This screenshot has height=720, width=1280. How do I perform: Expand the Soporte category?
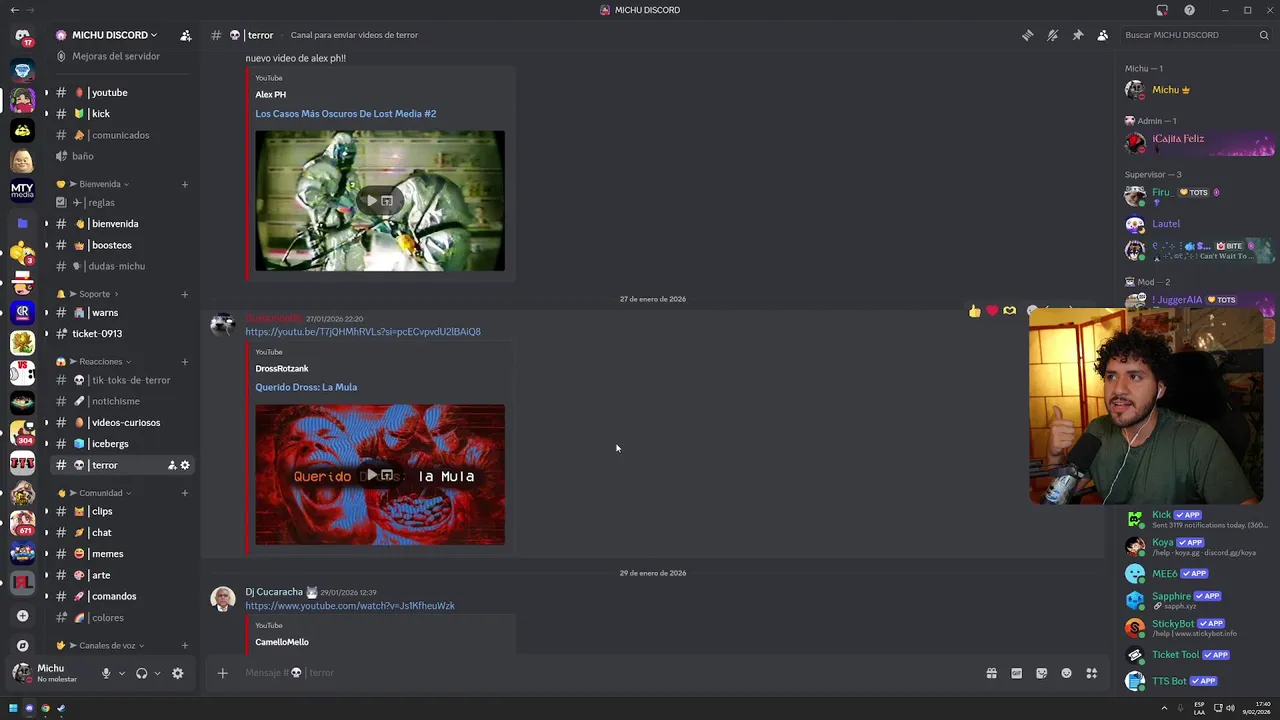pyautogui.click(x=93, y=294)
